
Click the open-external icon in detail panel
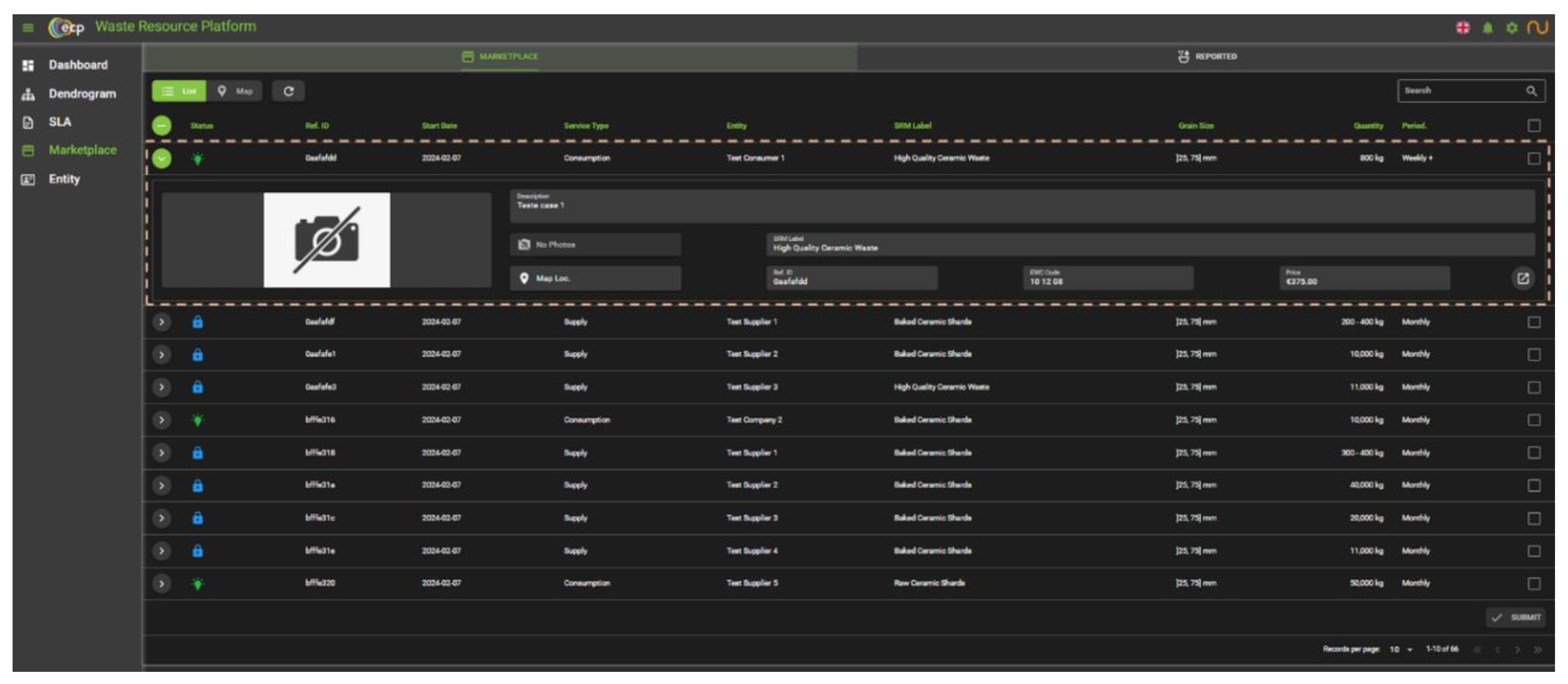click(x=1523, y=279)
